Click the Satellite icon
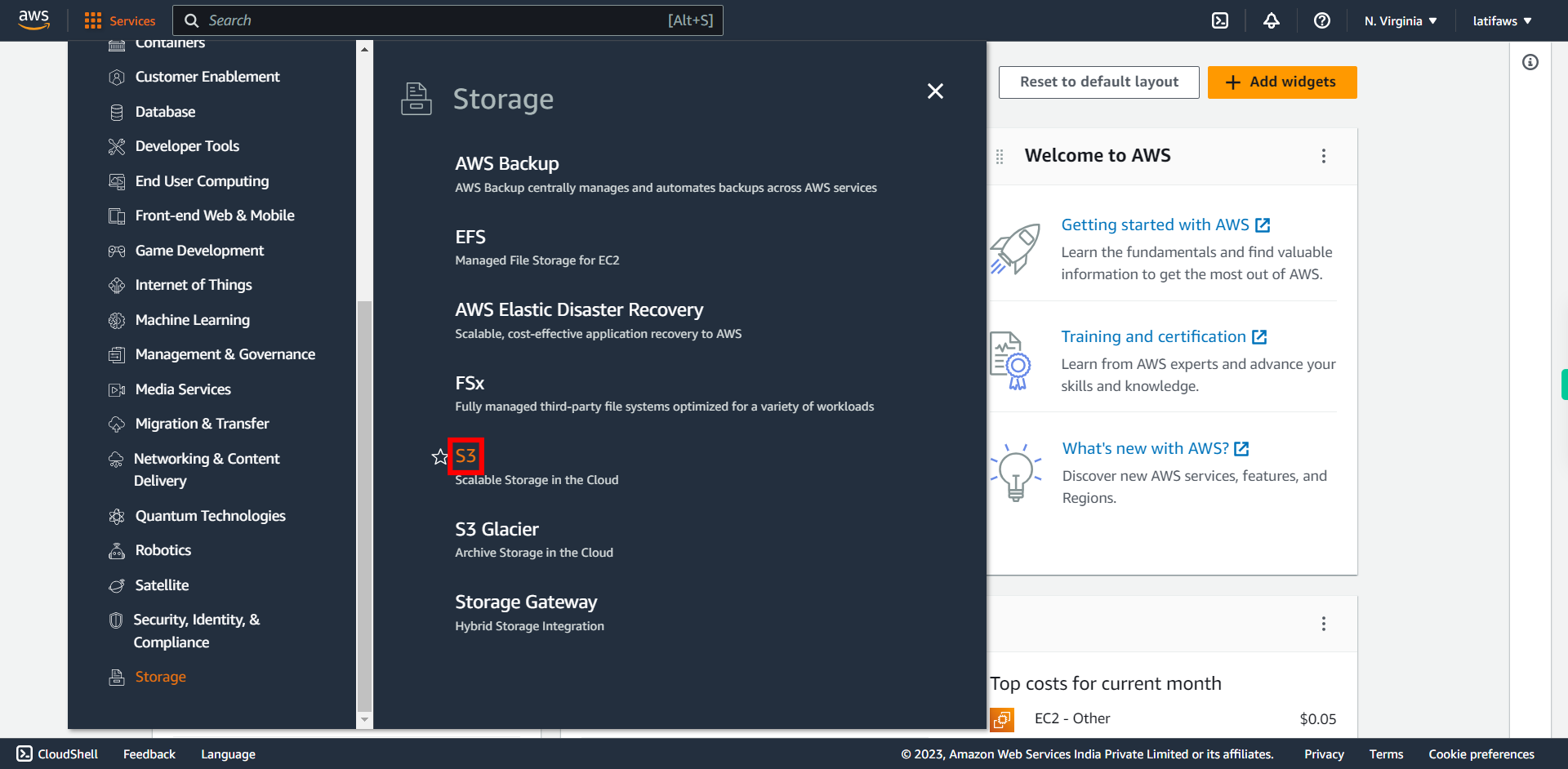The image size is (1568, 769). coord(117,585)
